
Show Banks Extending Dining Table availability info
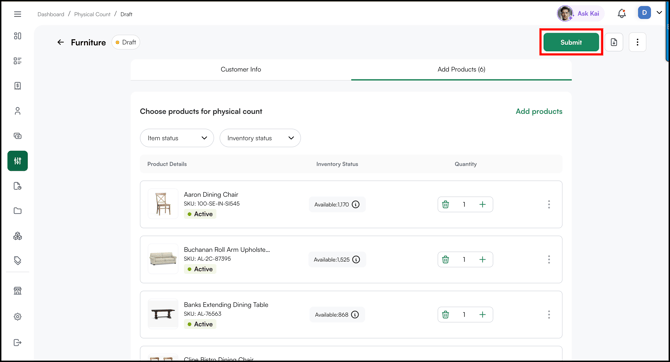[355, 315]
